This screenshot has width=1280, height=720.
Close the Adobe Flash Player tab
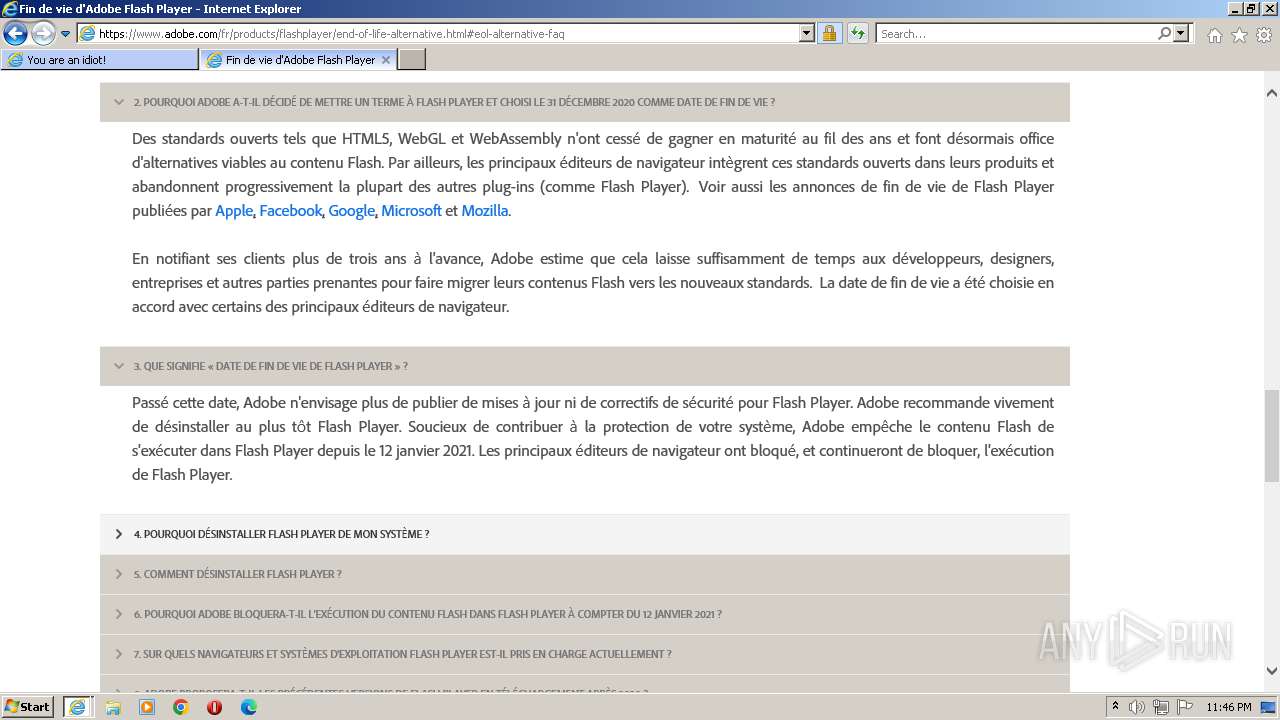[x=387, y=60]
